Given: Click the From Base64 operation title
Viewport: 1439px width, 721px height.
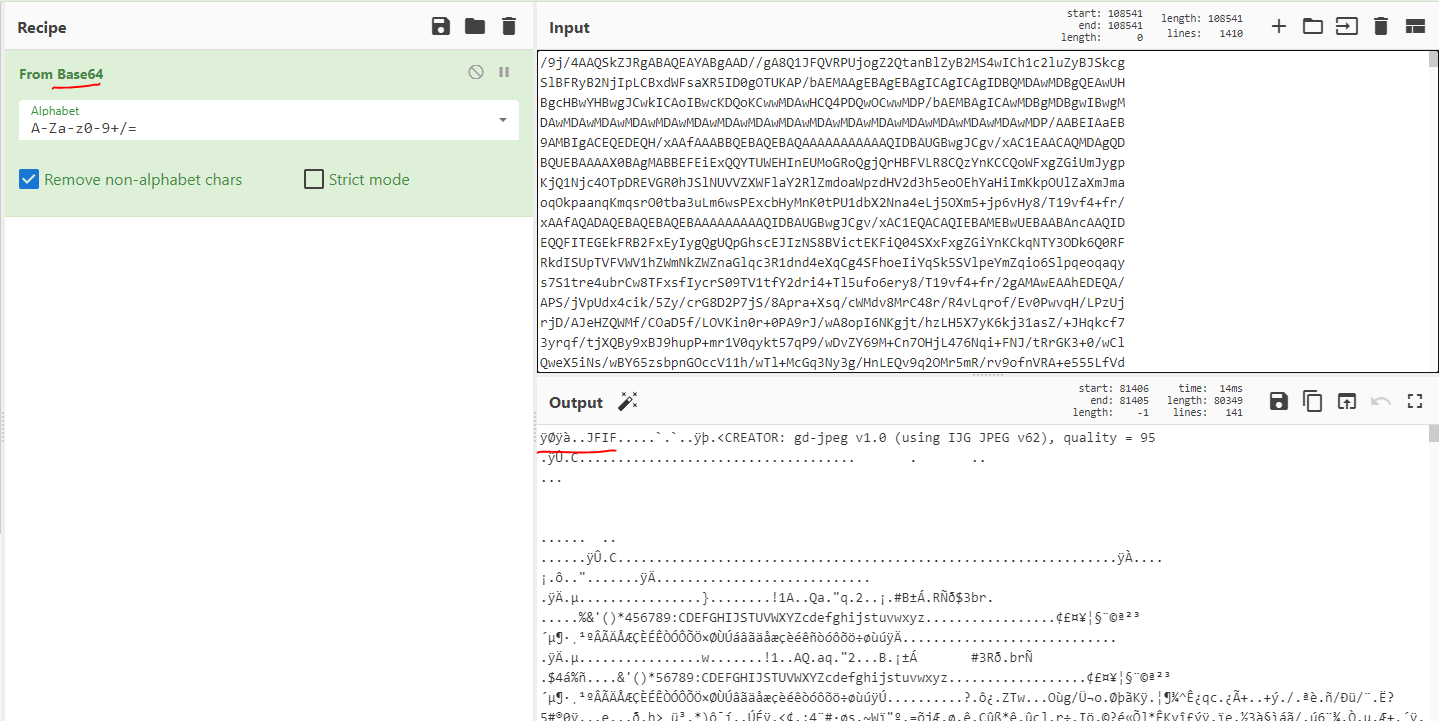Looking at the screenshot, I should click(x=61, y=74).
